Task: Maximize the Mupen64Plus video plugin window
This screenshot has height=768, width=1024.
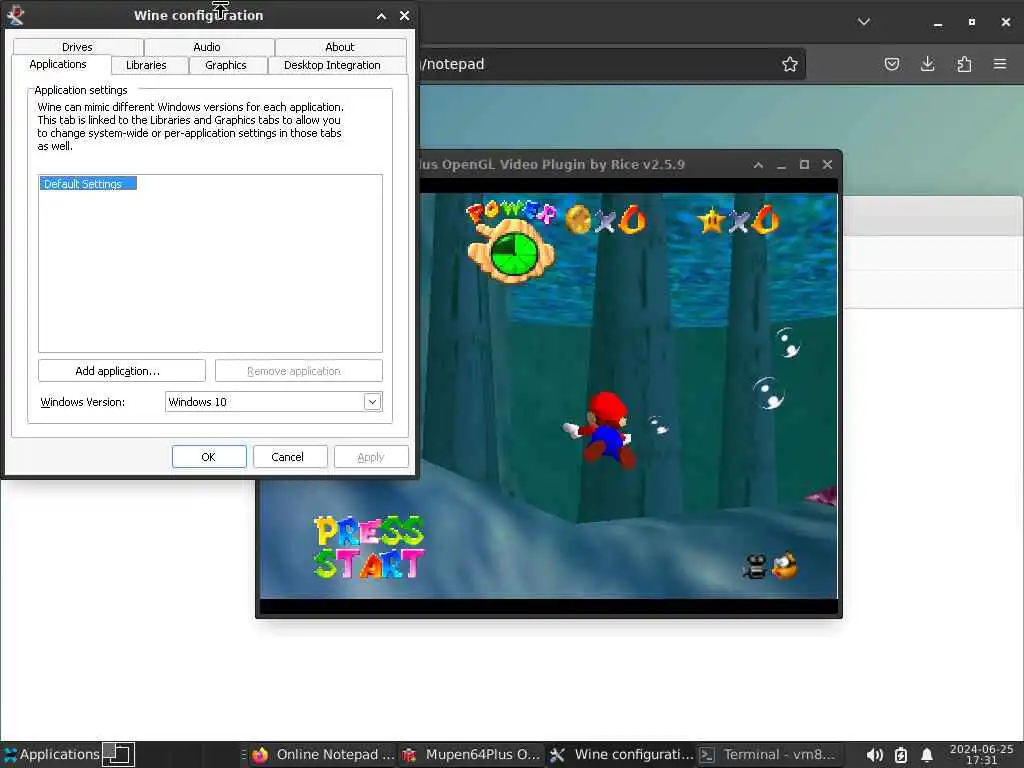Action: (x=805, y=165)
